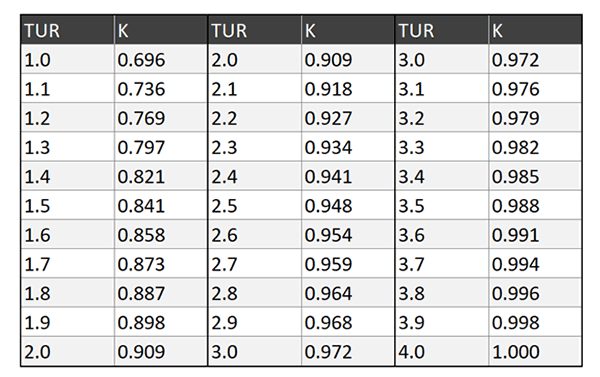Click the cell showing TUR 3.3
This screenshot has height=377, width=600.
click(442, 147)
